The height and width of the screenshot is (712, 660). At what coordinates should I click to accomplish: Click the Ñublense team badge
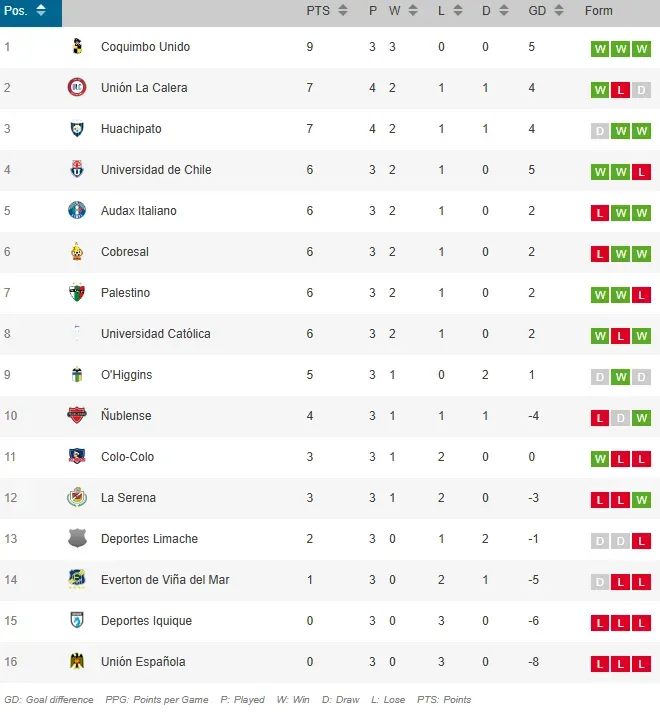tap(77, 416)
